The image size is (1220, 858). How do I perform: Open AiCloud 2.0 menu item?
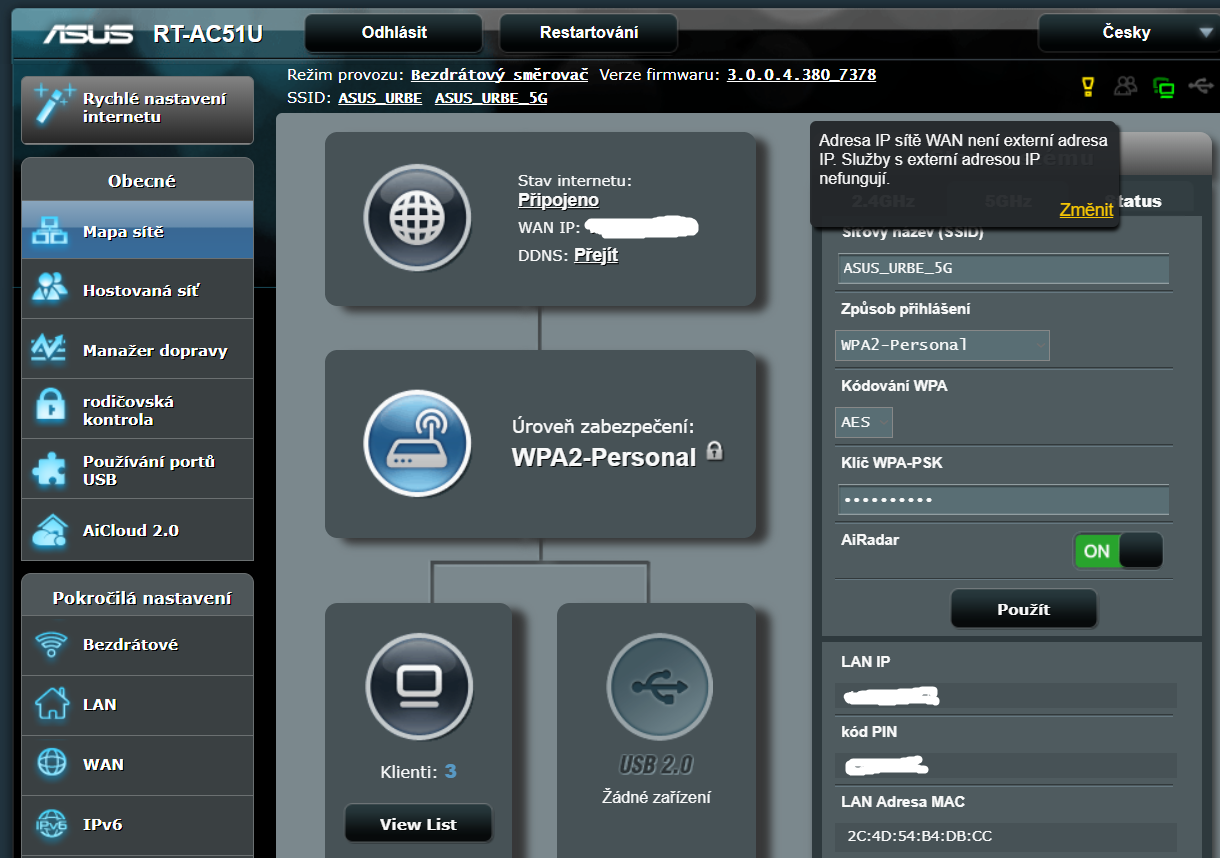click(138, 530)
